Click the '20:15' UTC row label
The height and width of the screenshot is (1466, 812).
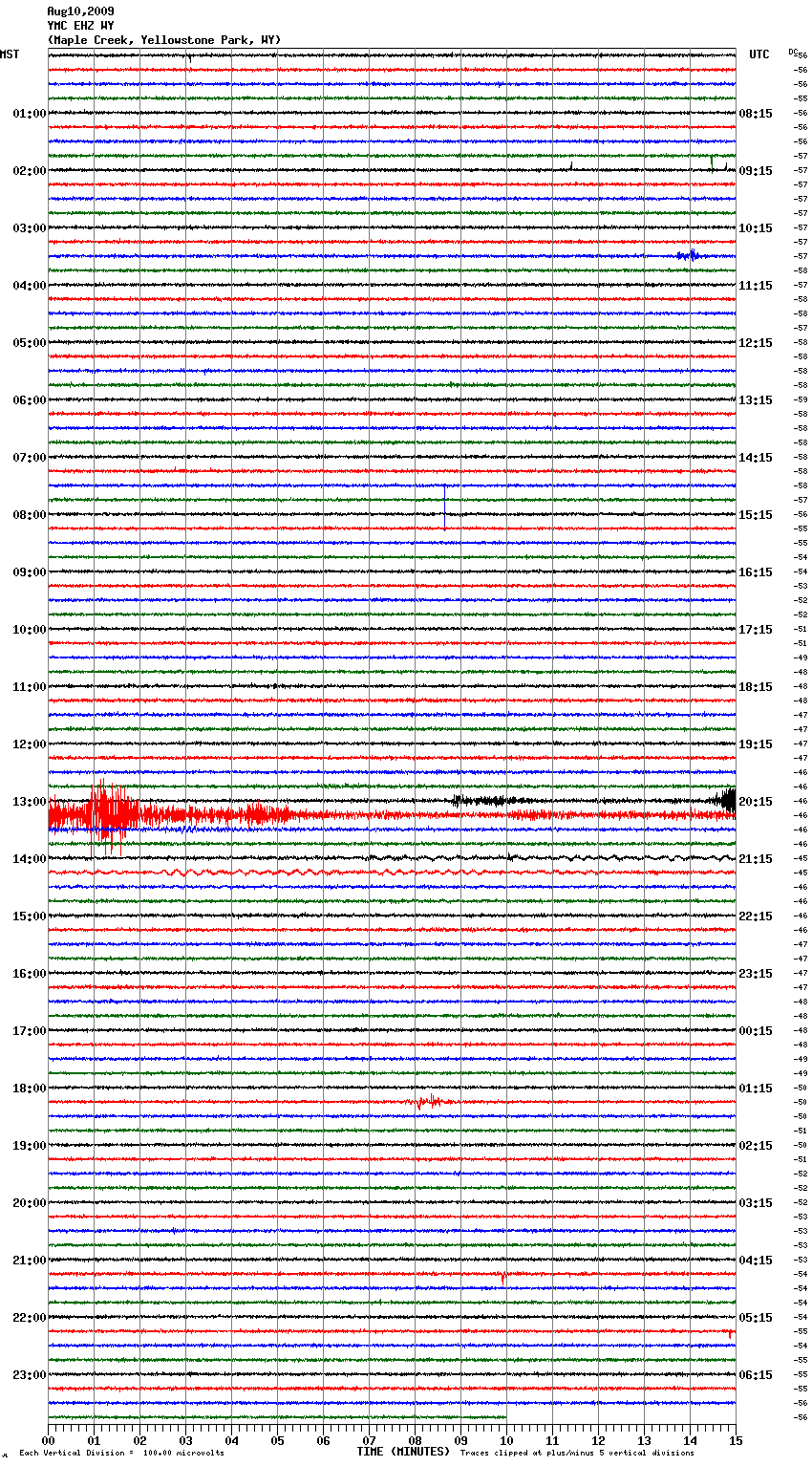[756, 802]
